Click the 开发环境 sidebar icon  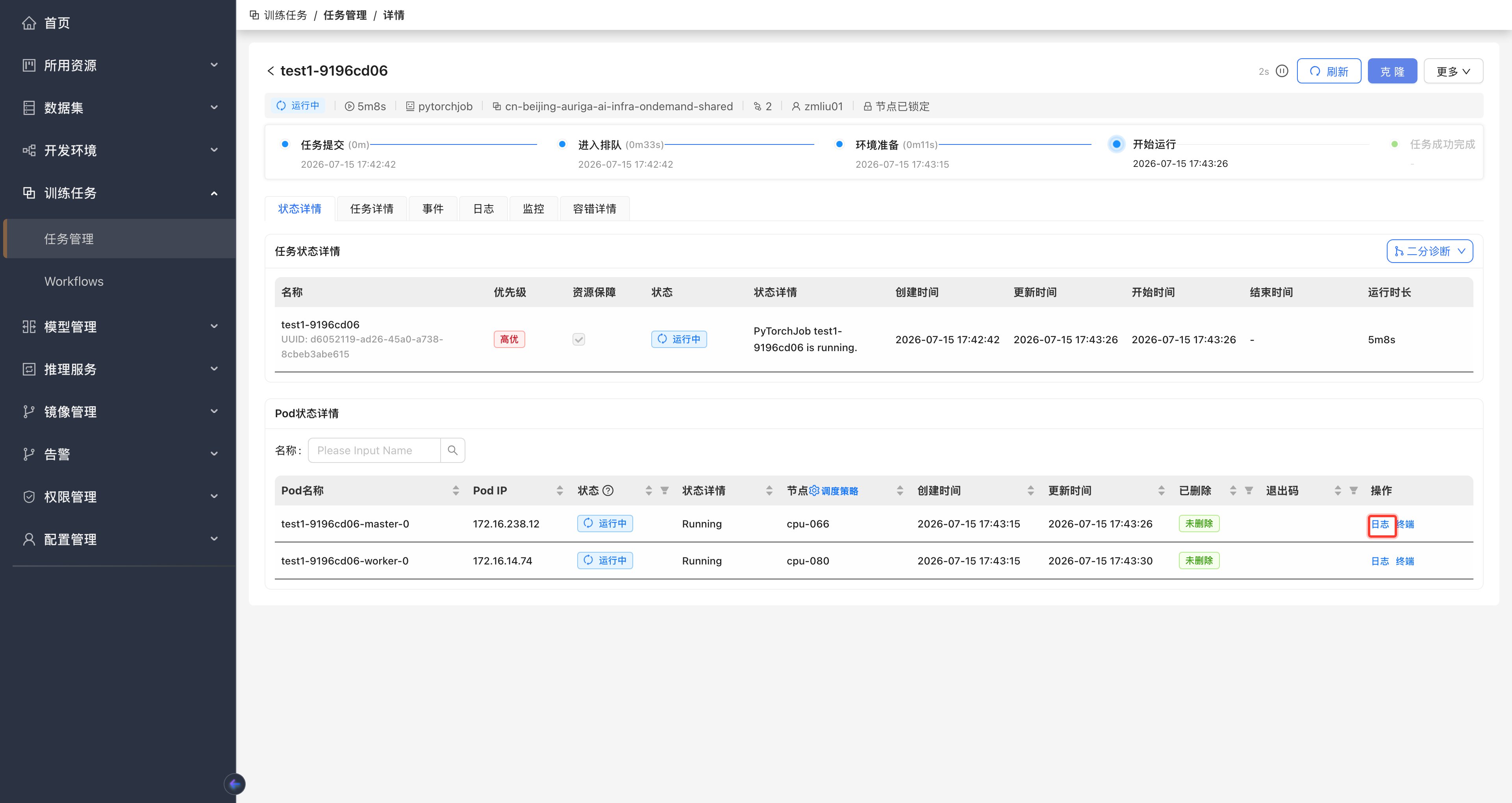(x=29, y=150)
